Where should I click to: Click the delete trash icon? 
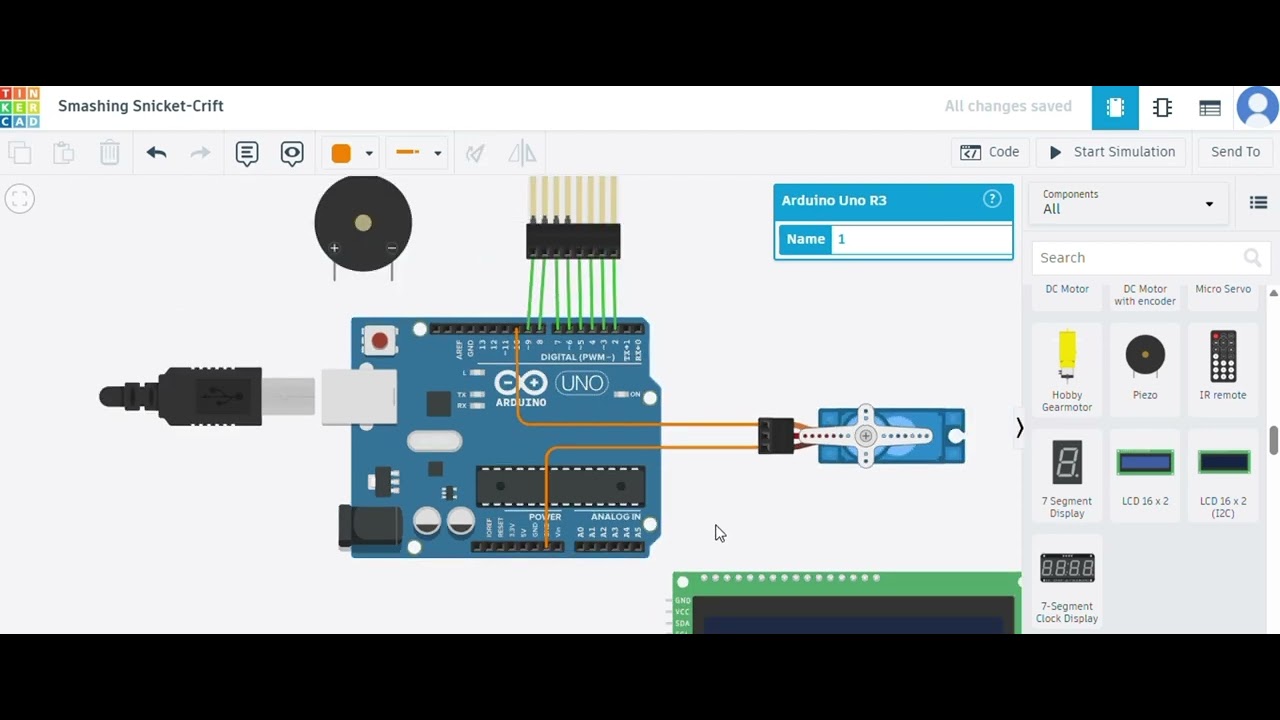[x=110, y=153]
